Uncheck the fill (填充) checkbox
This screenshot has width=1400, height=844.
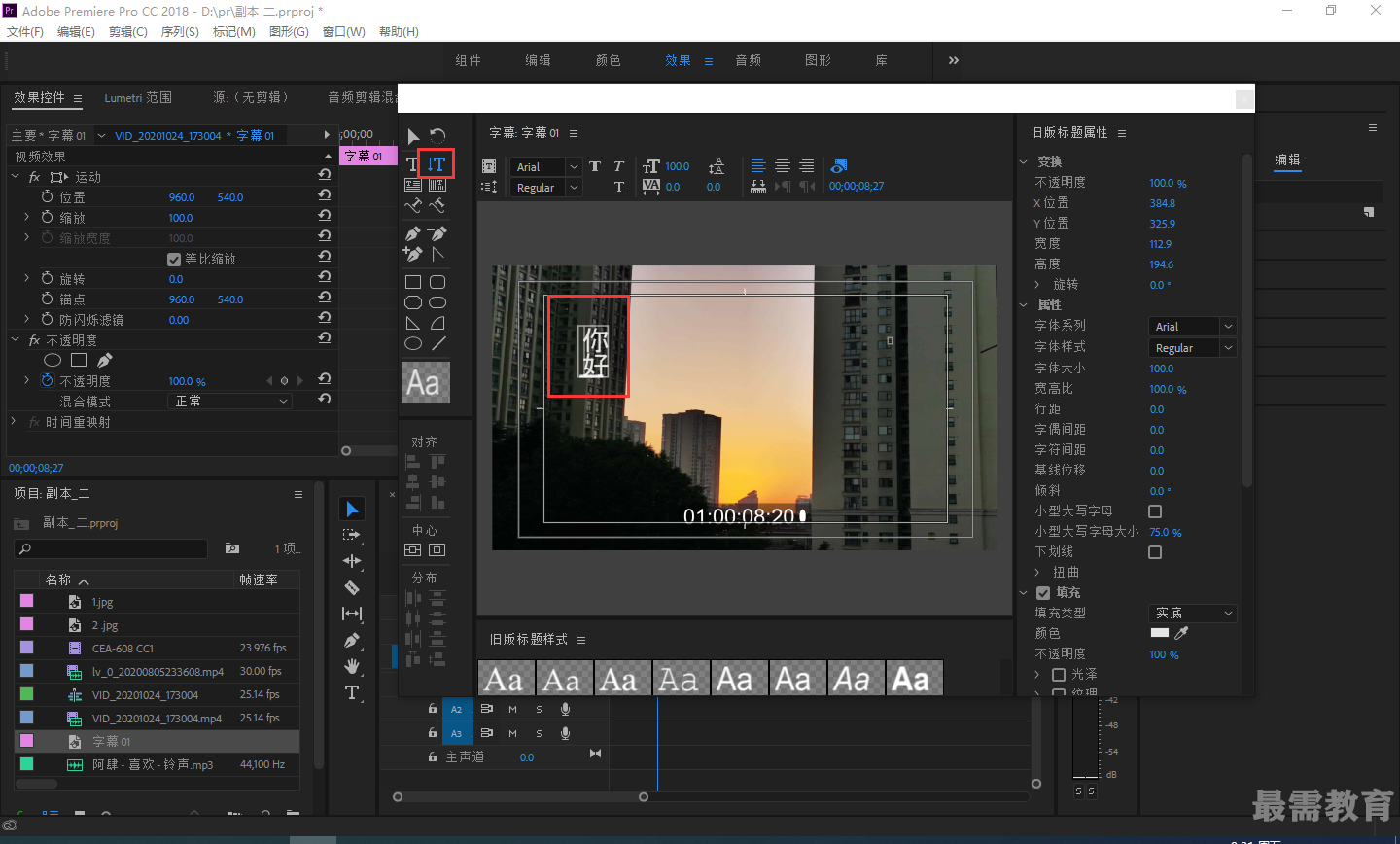click(1043, 593)
